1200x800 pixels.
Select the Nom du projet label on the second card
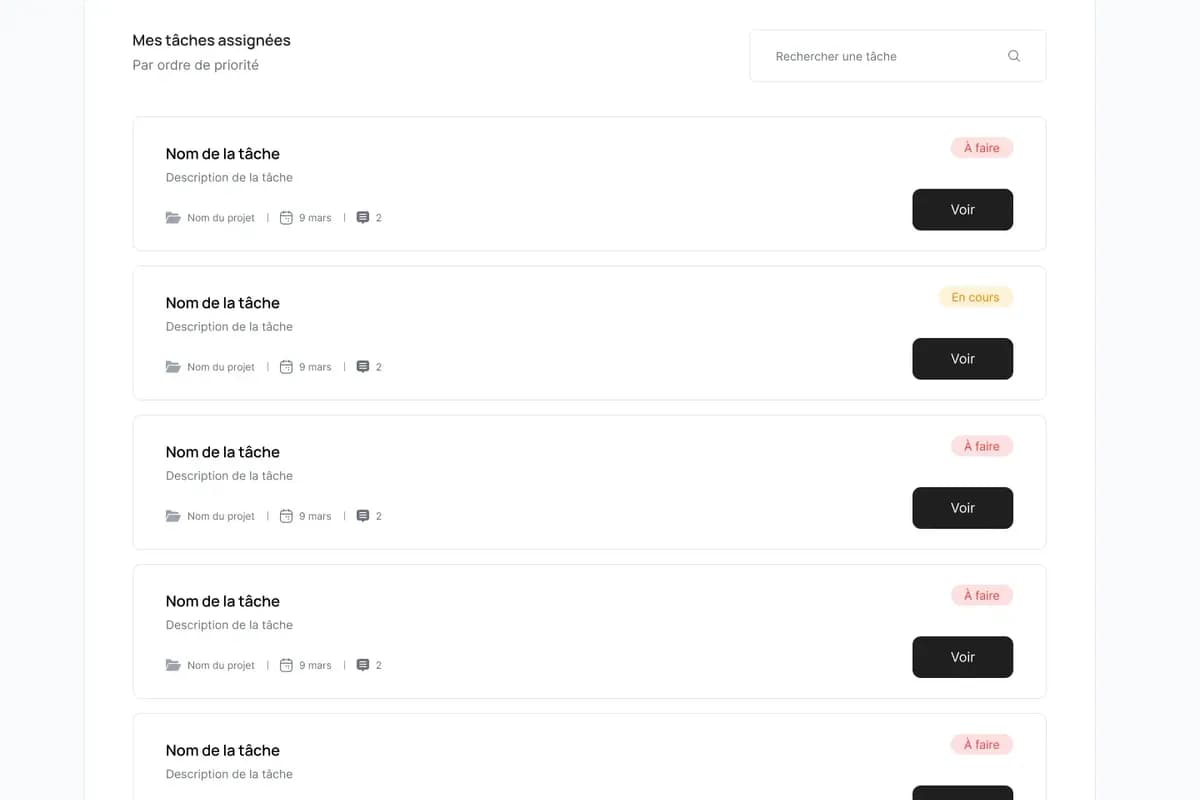220,366
